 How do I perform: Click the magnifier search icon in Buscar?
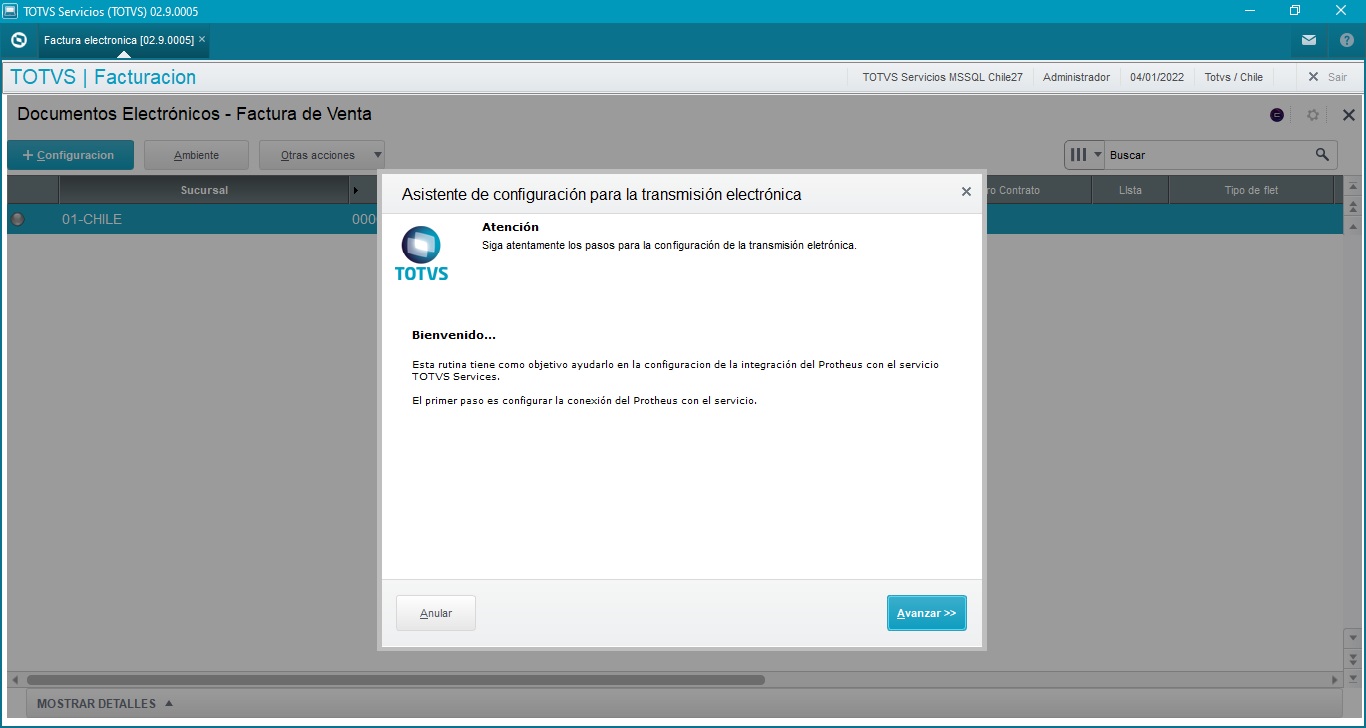(1322, 155)
